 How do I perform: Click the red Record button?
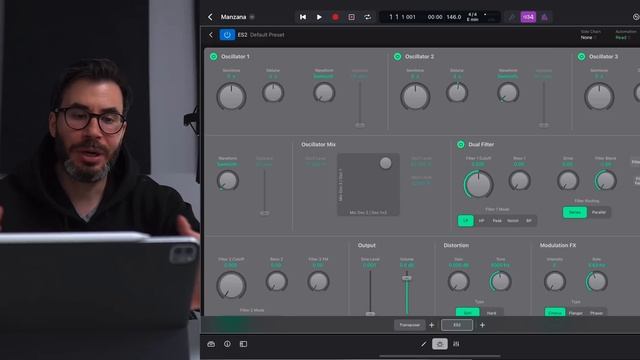(x=335, y=17)
